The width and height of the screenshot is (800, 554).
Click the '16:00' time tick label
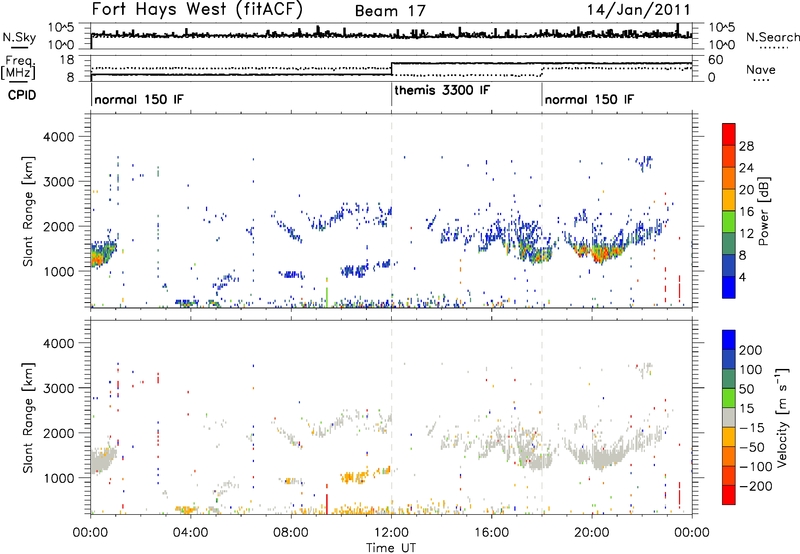(491, 533)
